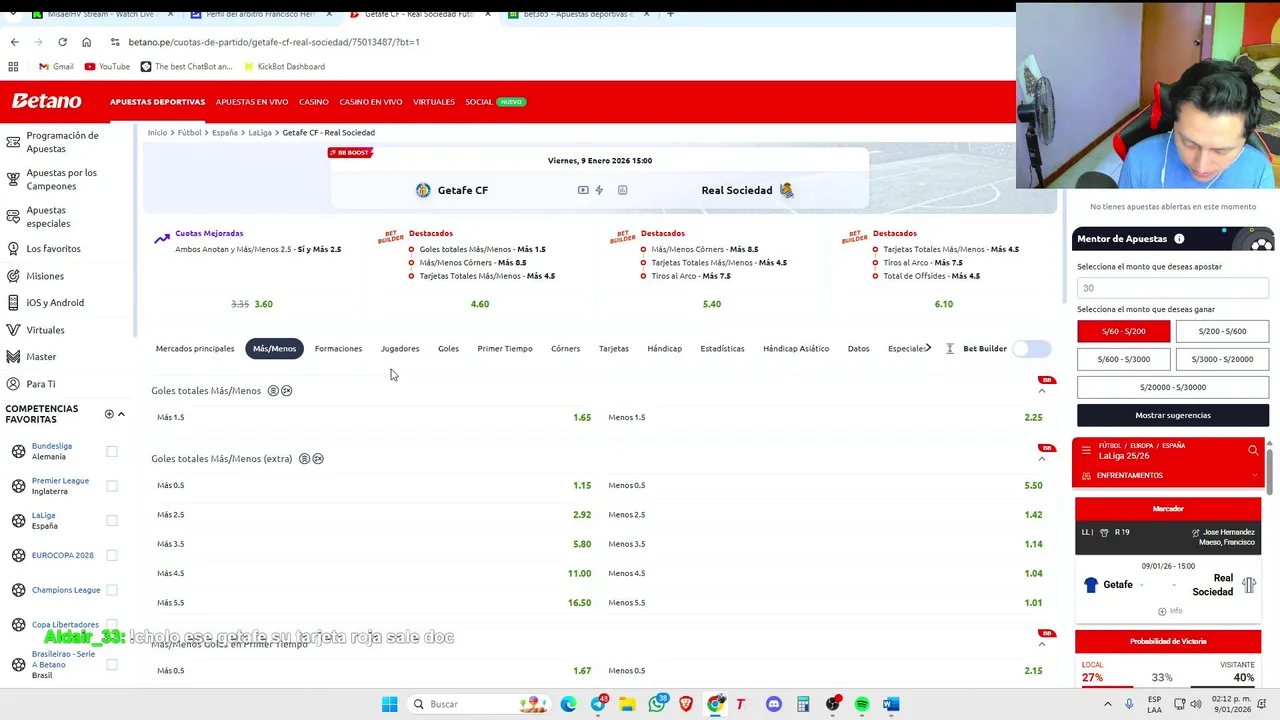The height and width of the screenshot is (720, 1280).
Task: Open Programación de Apuestas sidebar item
Action: [x=66, y=142]
